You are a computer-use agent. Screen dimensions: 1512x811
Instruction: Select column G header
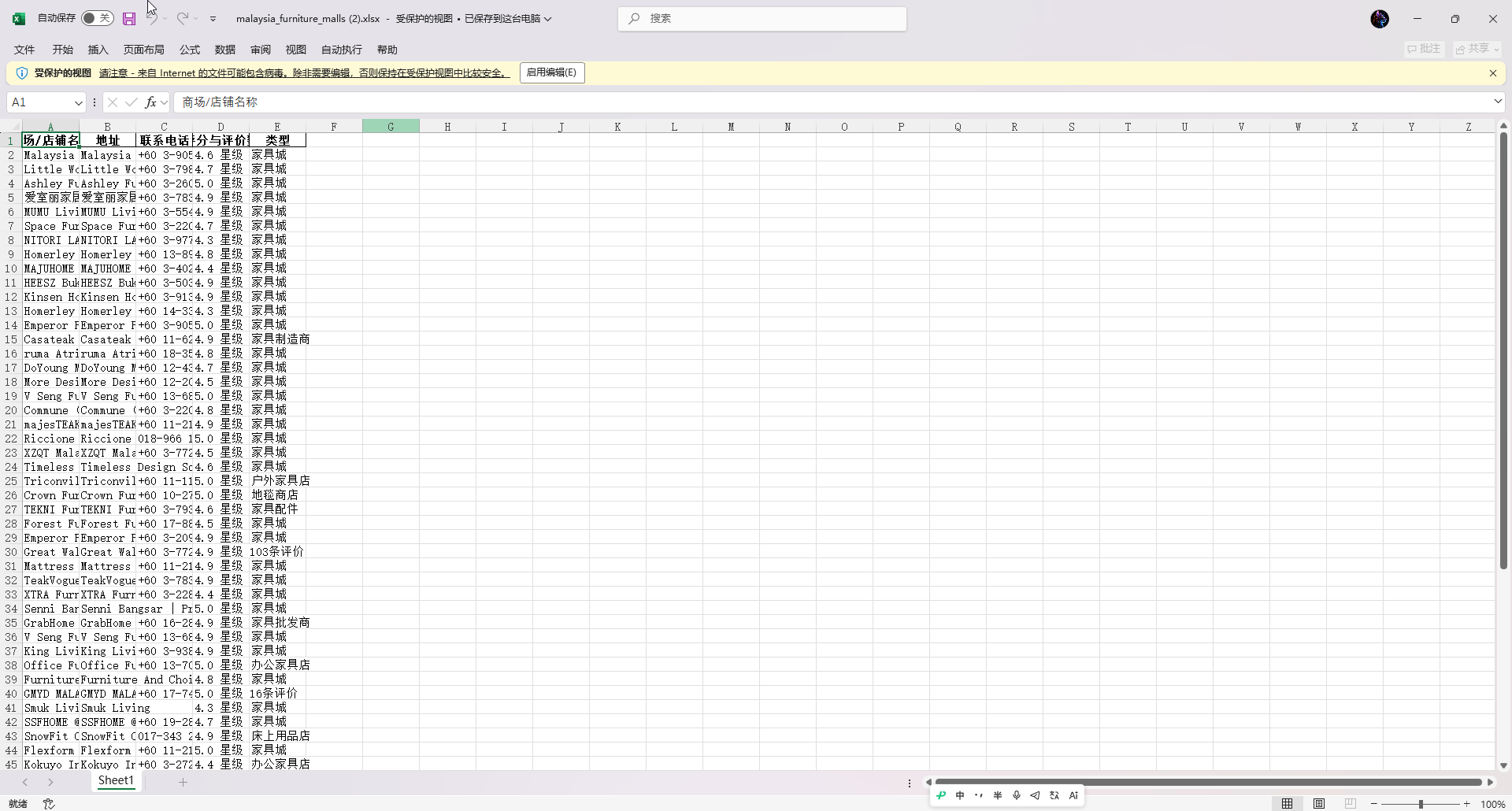click(x=391, y=127)
